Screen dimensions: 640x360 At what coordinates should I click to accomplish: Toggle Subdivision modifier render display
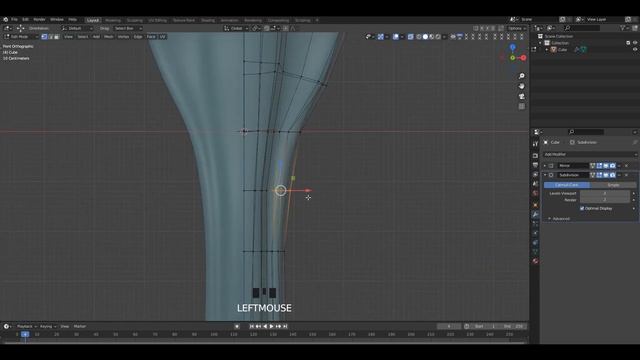613,175
